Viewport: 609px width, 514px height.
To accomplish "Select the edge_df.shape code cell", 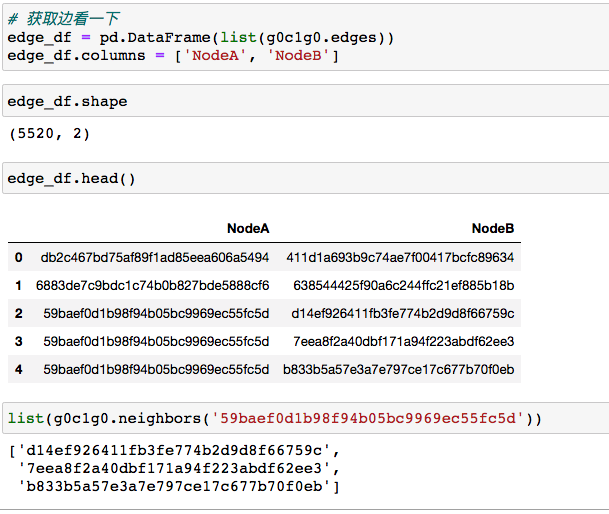I will pyautogui.click(x=306, y=101).
